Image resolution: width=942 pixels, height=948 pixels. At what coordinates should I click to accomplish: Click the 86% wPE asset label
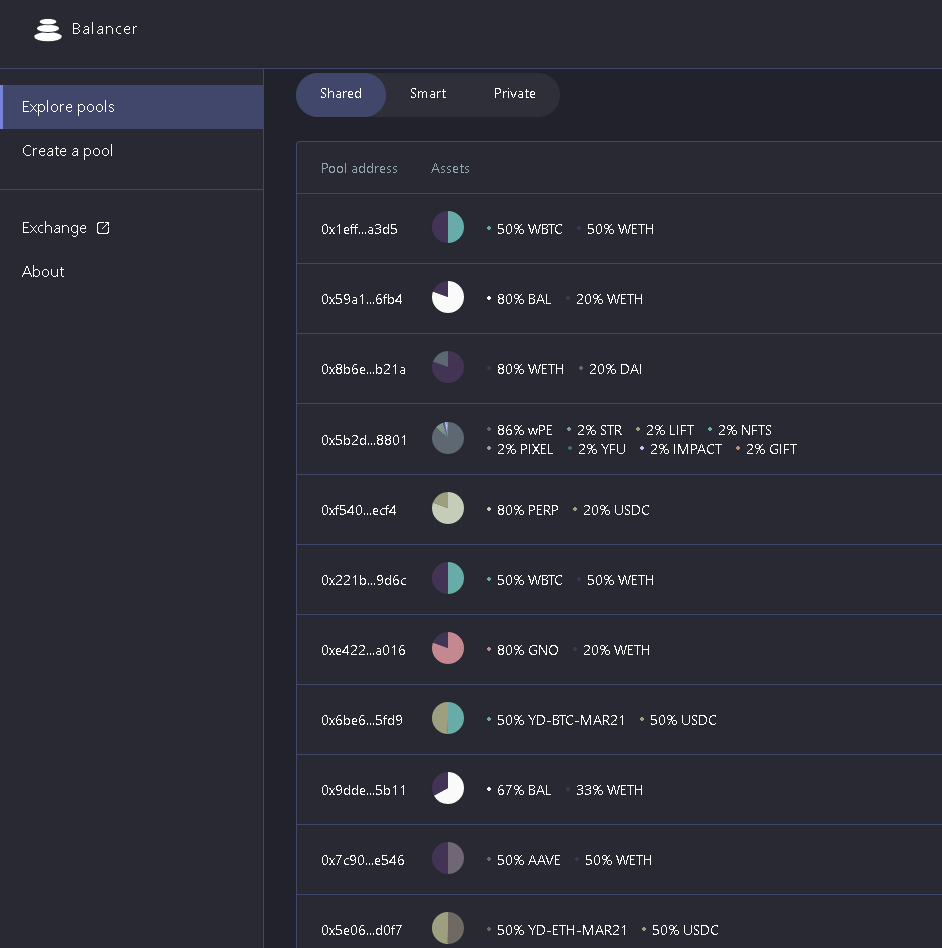525,431
